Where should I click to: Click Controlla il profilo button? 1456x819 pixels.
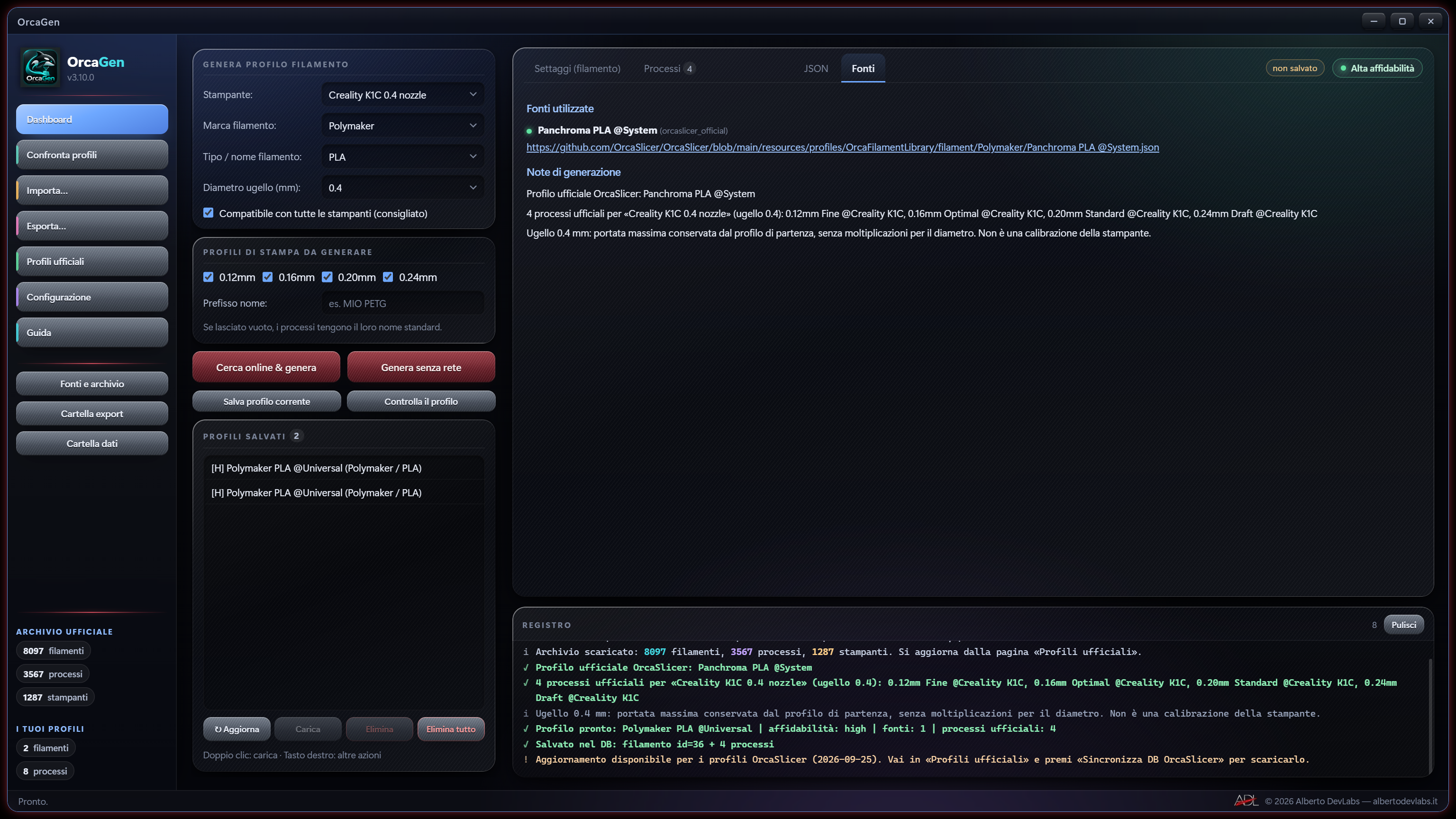point(421,401)
